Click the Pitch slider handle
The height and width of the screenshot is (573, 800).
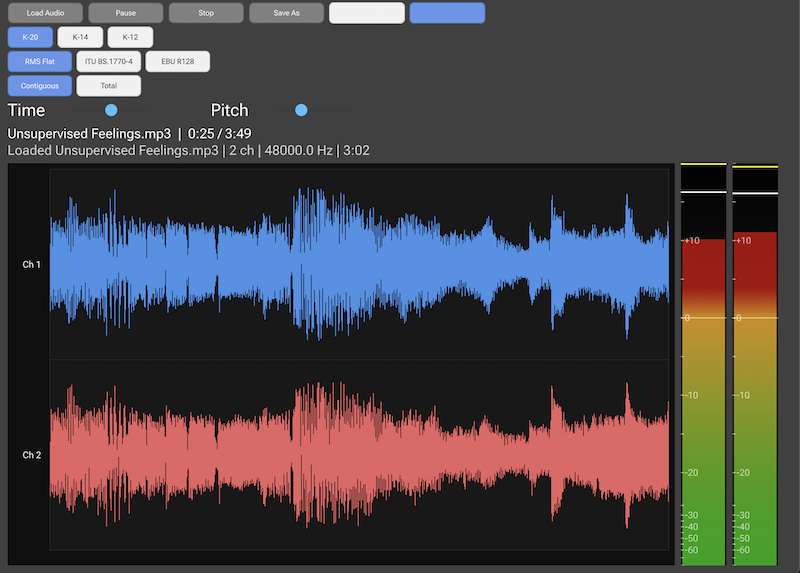302,110
